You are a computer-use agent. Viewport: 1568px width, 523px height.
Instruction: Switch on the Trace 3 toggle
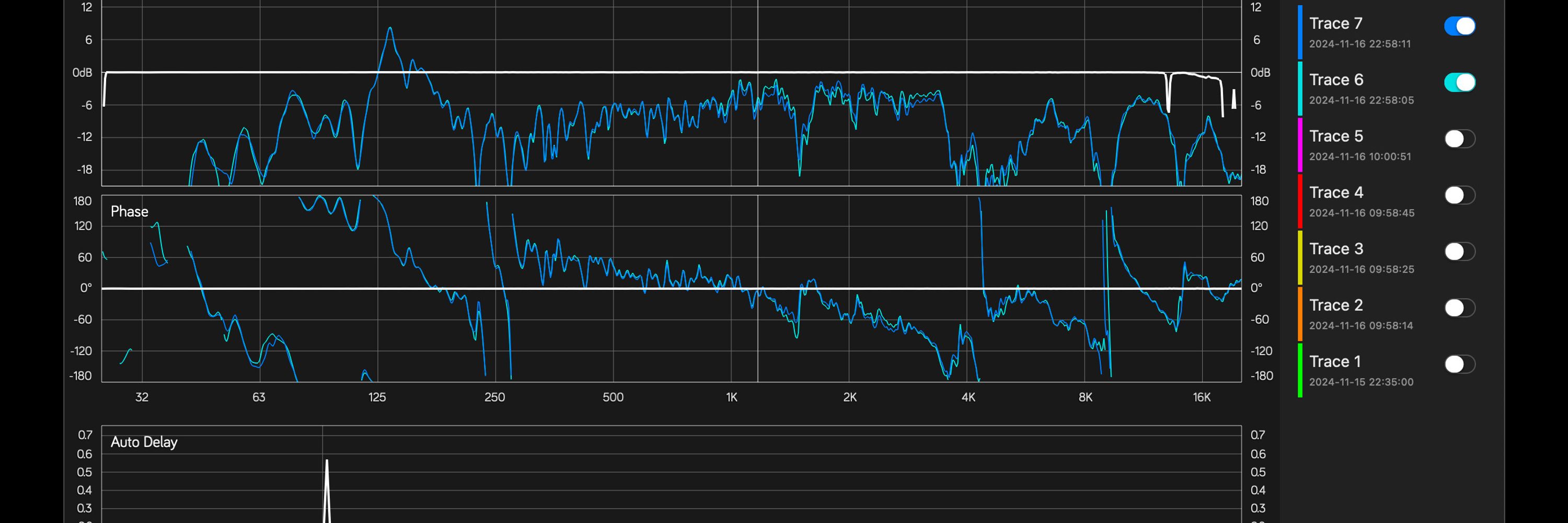(1460, 252)
